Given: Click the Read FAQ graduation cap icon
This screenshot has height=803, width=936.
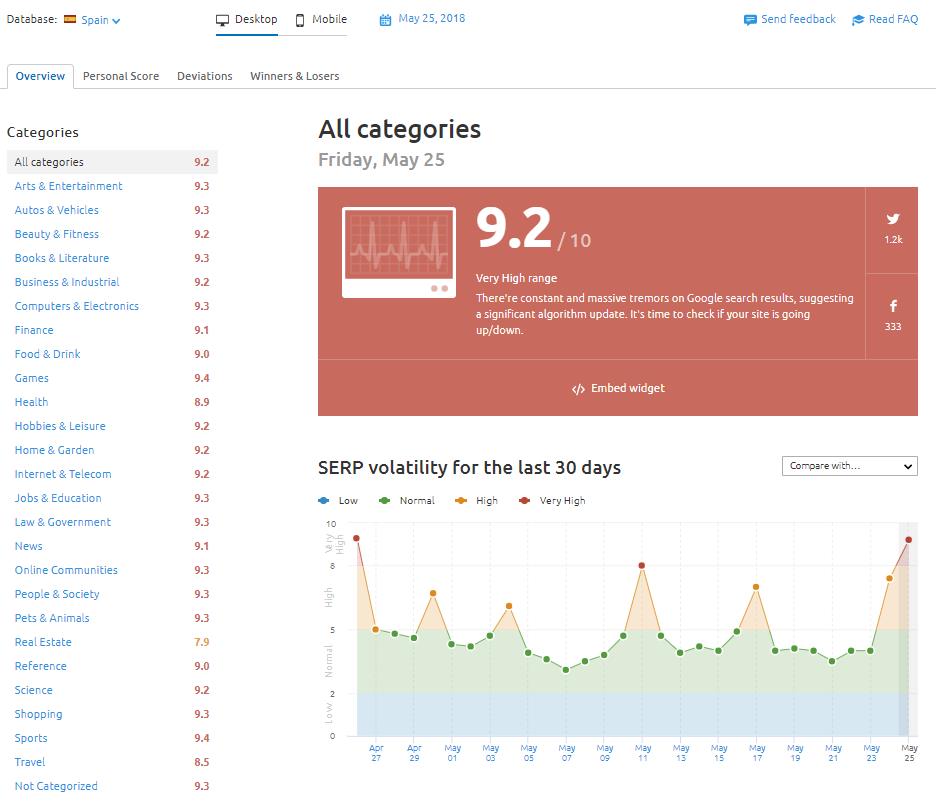Looking at the screenshot, I should pyautogui.click(x=858, y=20).
